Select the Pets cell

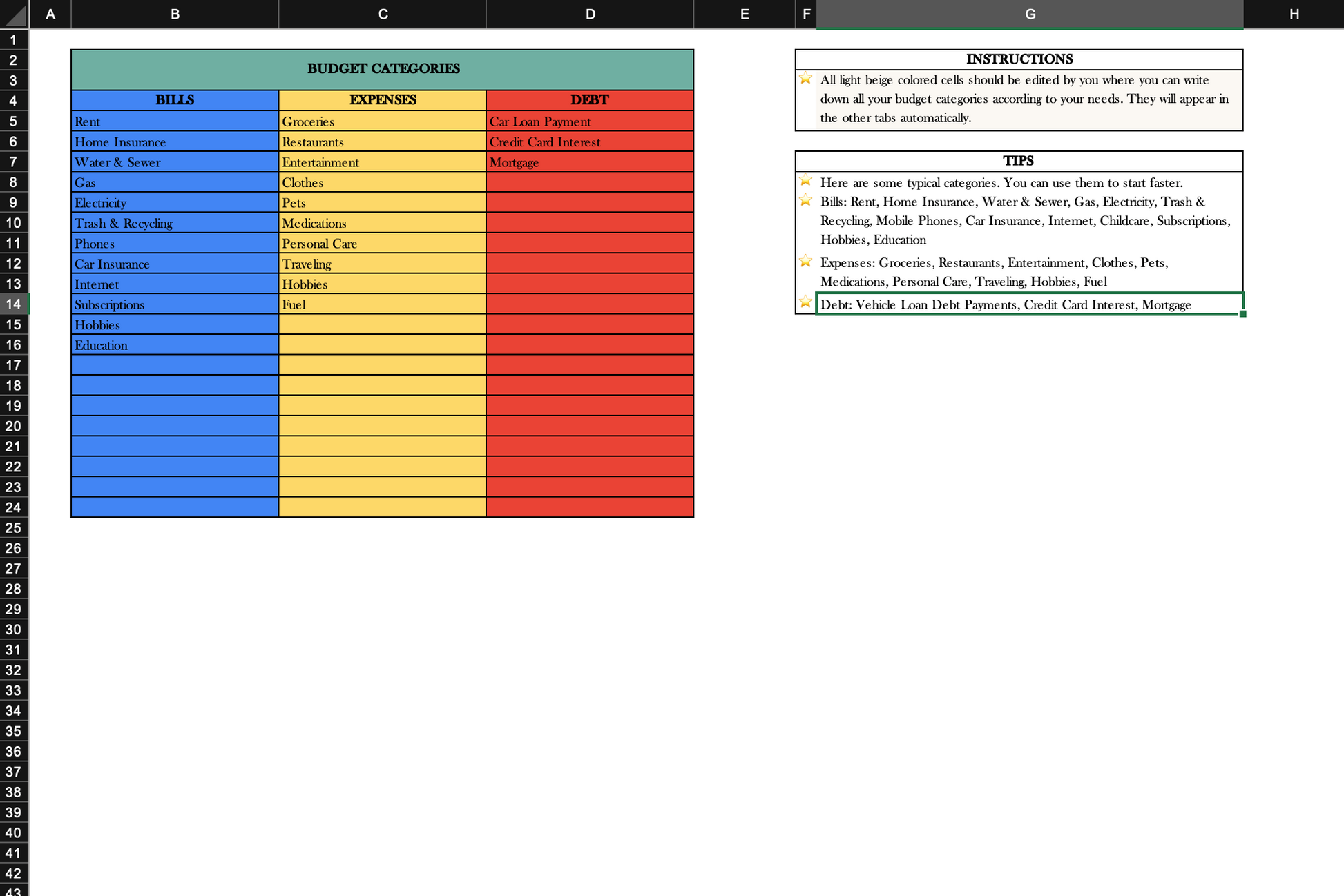click(x=383, y=203)
